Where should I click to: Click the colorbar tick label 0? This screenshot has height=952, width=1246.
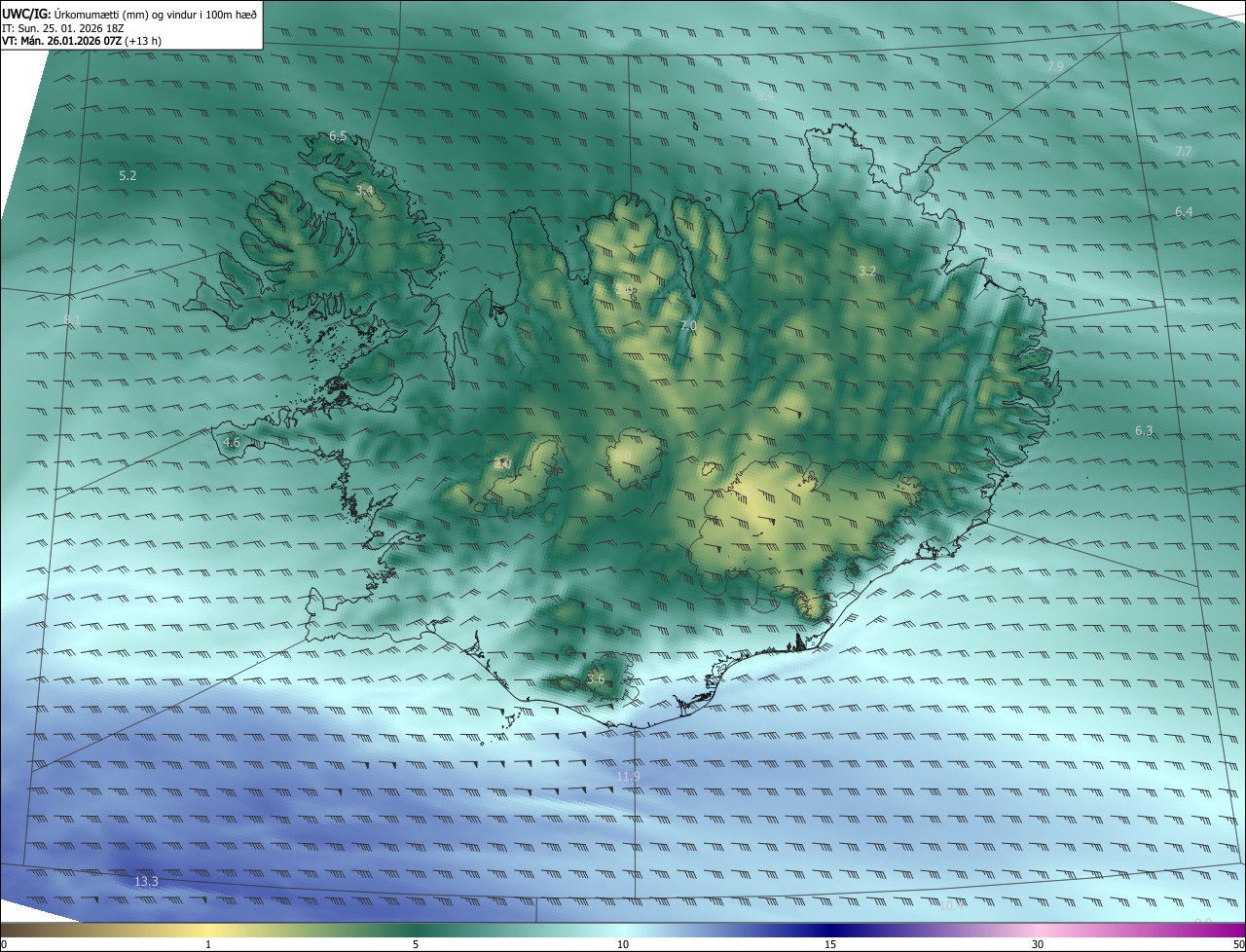[x=4, y=944]
